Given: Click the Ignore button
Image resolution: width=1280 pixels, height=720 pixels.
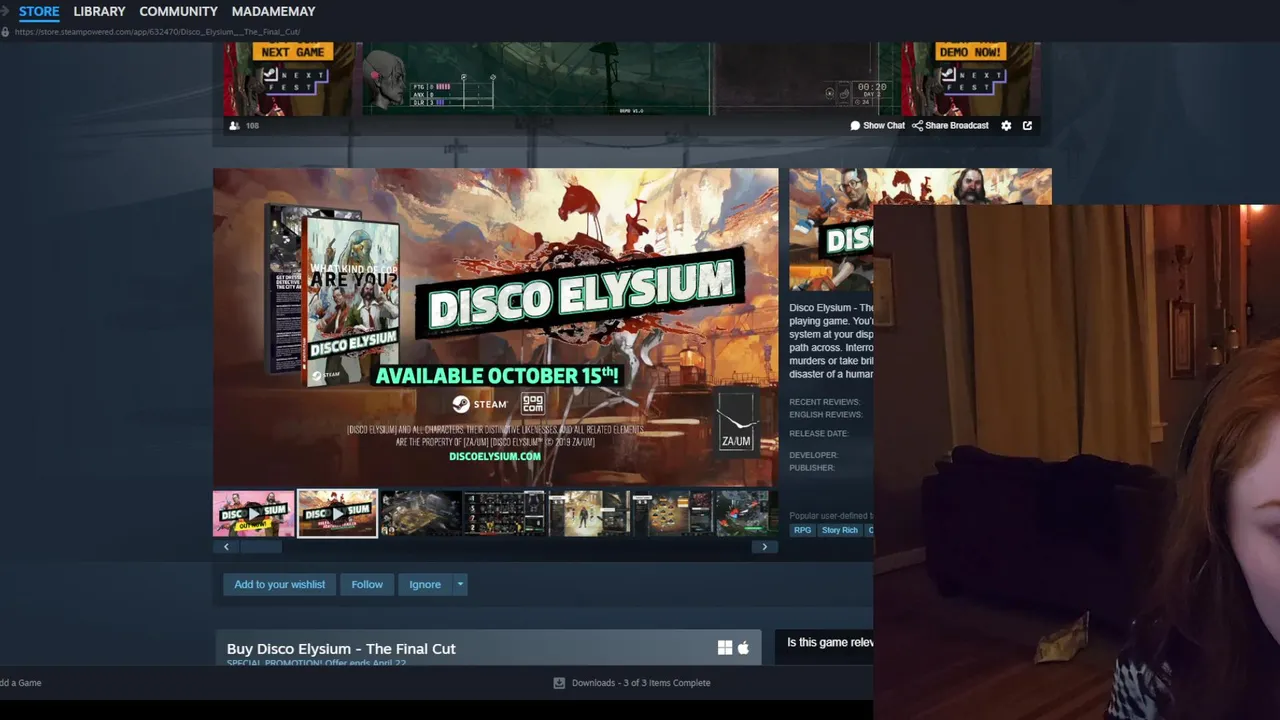Looking at the screenshot, I should pos(425,584).
